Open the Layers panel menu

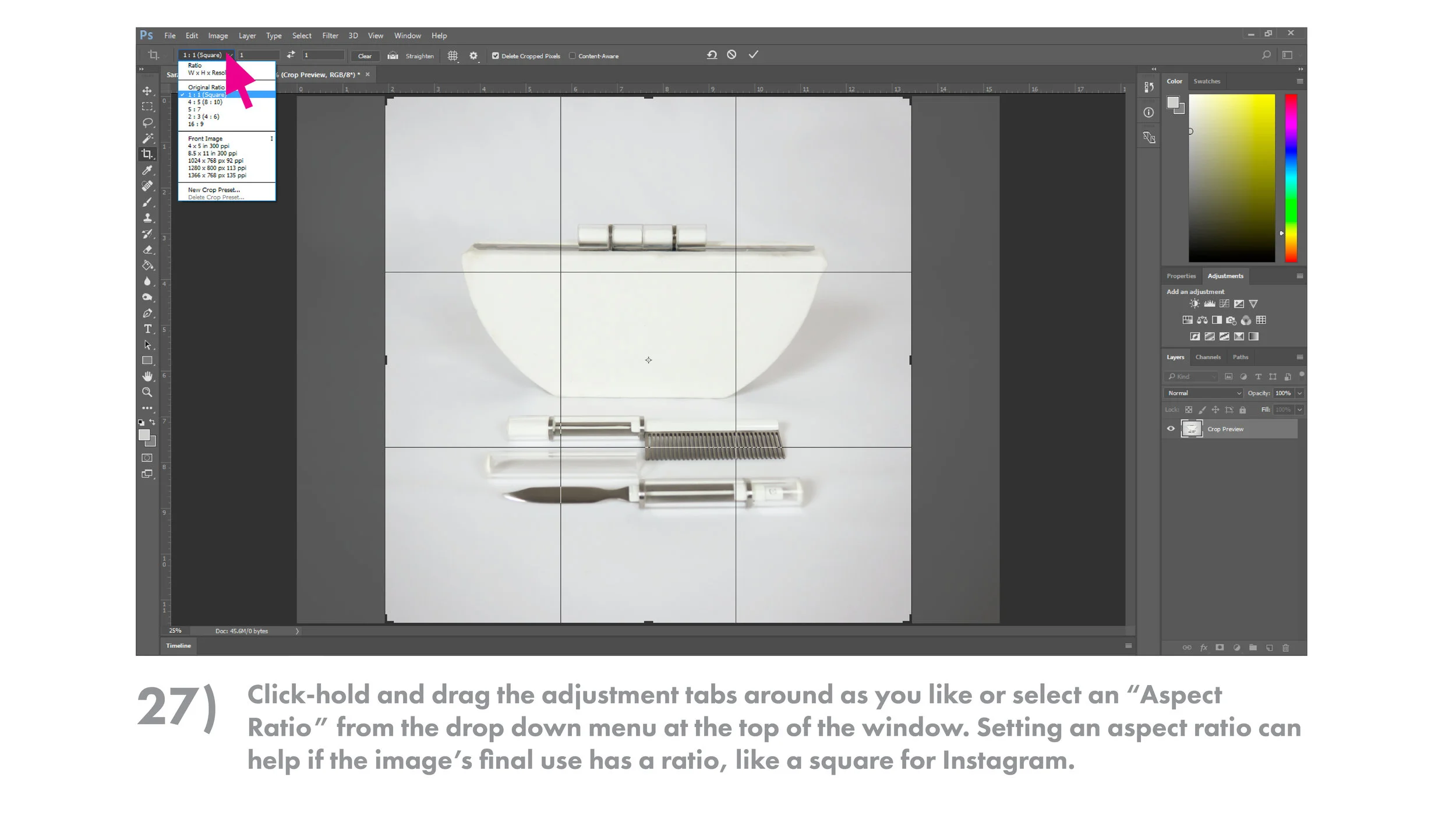pyautogui.click(x=1299, y=357)
